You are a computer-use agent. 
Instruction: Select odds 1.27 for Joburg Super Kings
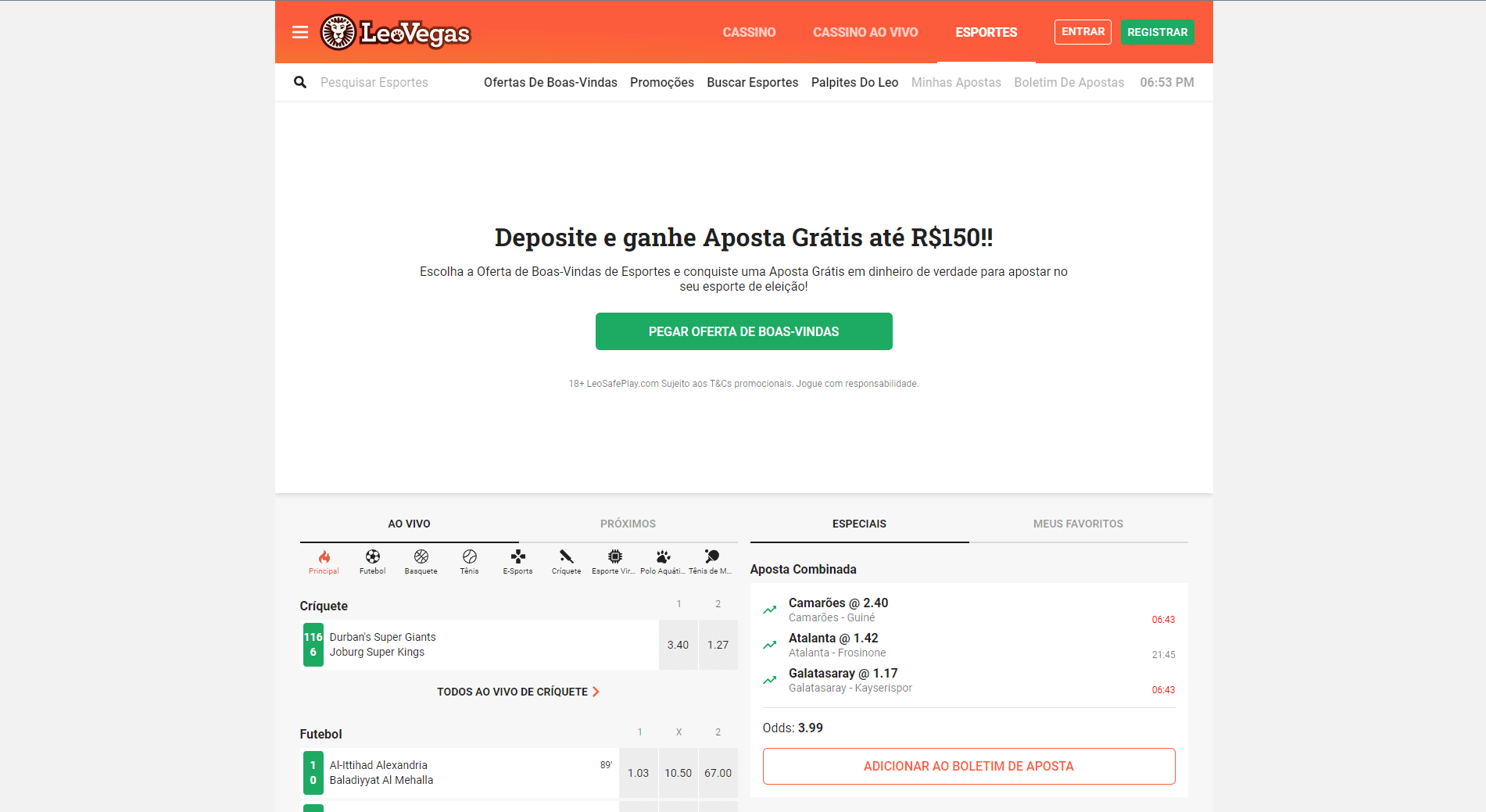tap(718, 645)
